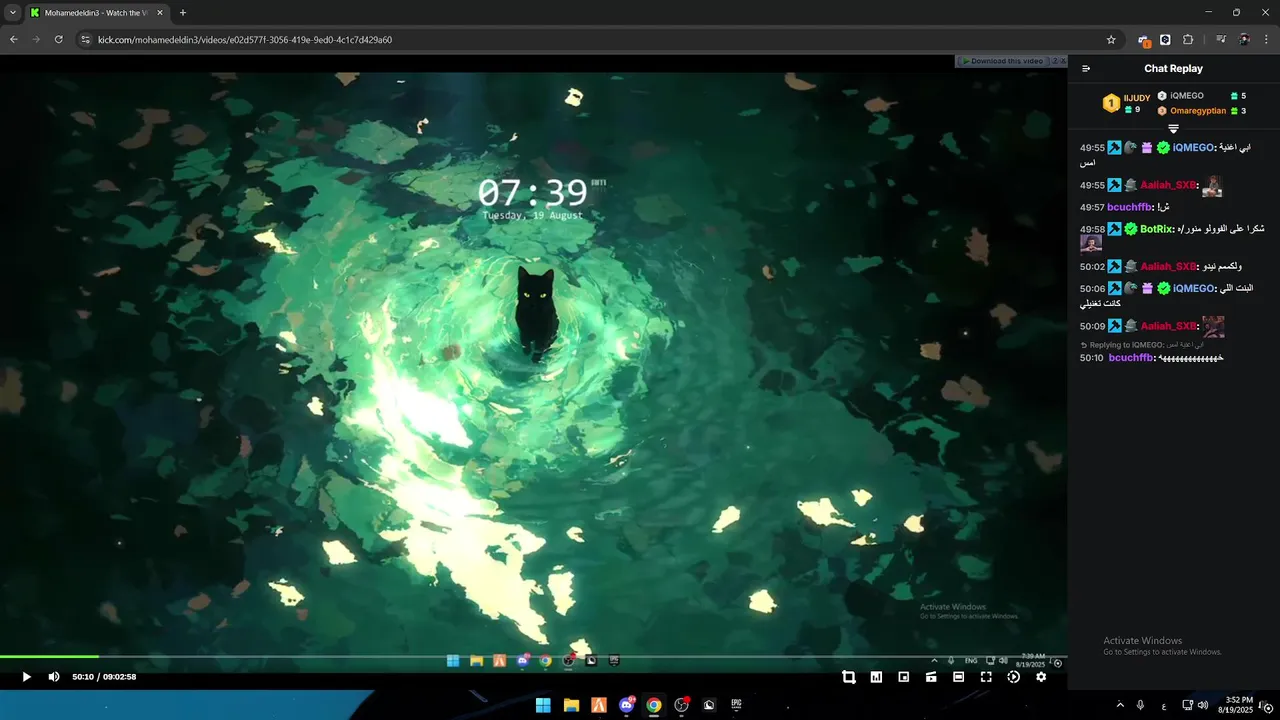The height and width of the screenshot is (720, 1280).
Task: Open the video player settings gear
Action: (1041, 677)
